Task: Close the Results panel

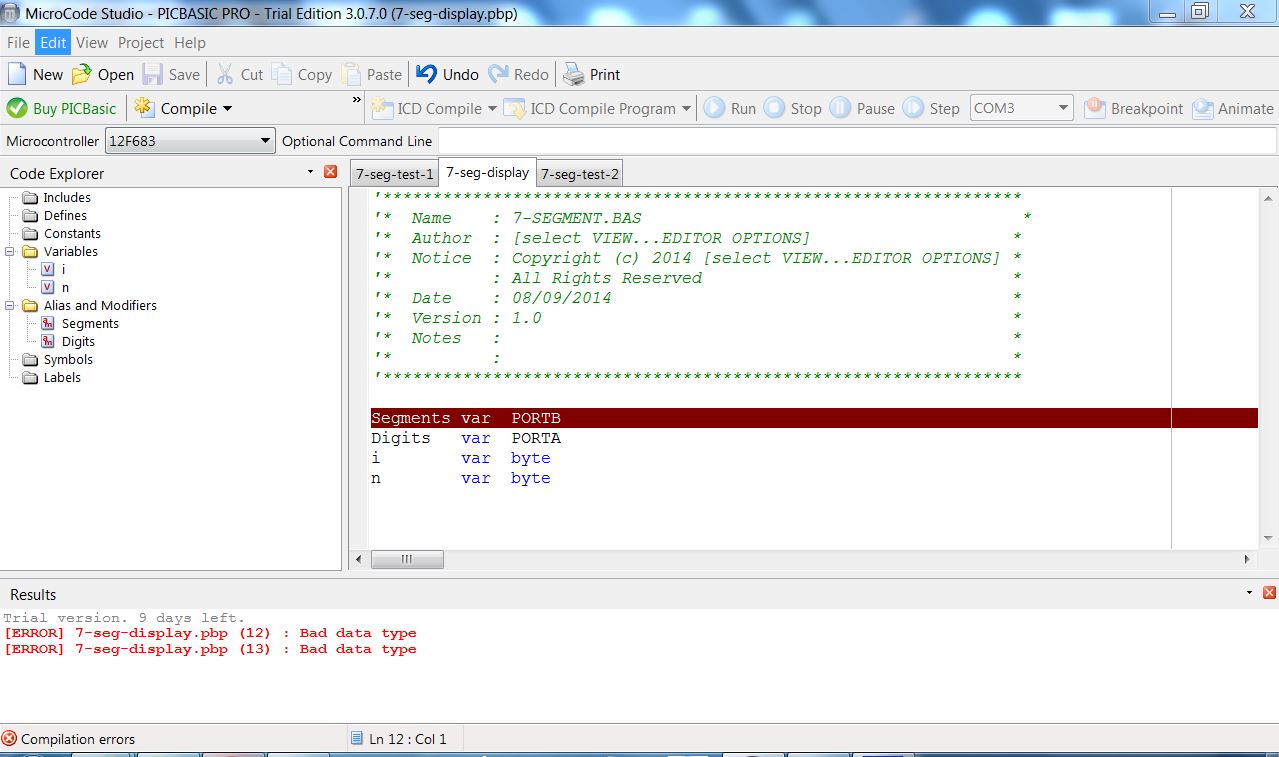Action: [1269, 593]
